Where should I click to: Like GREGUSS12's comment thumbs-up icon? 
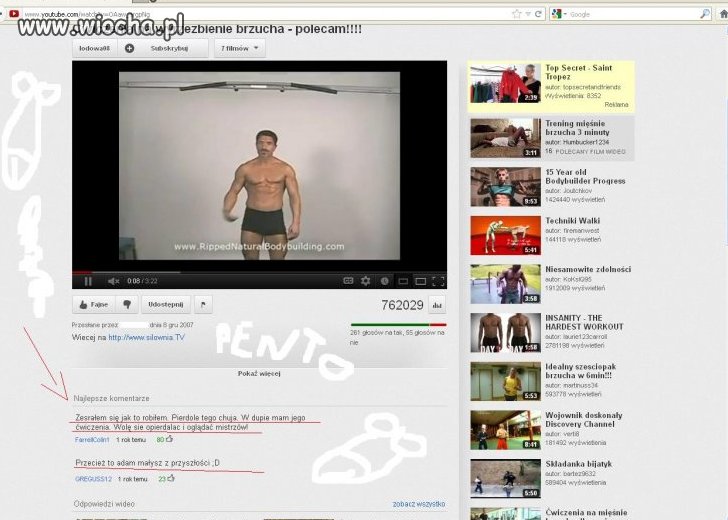coord(171,478)
